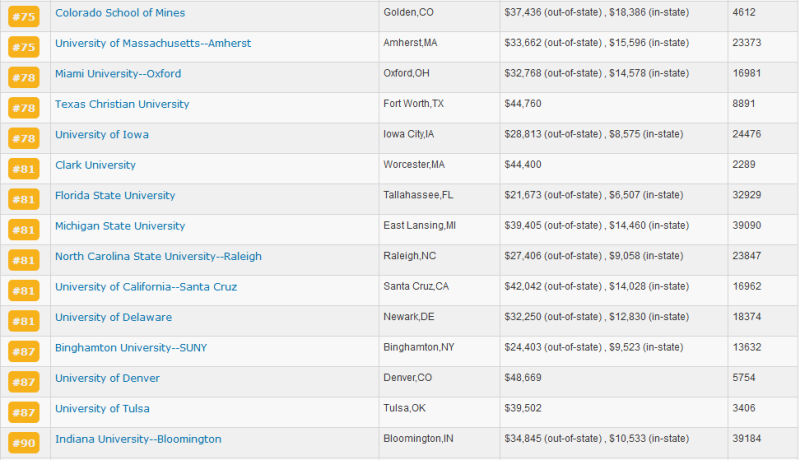Click the University of Tulsa link
Screen dimensions: 800x460
pyautogui.click(x=101, y=409)
